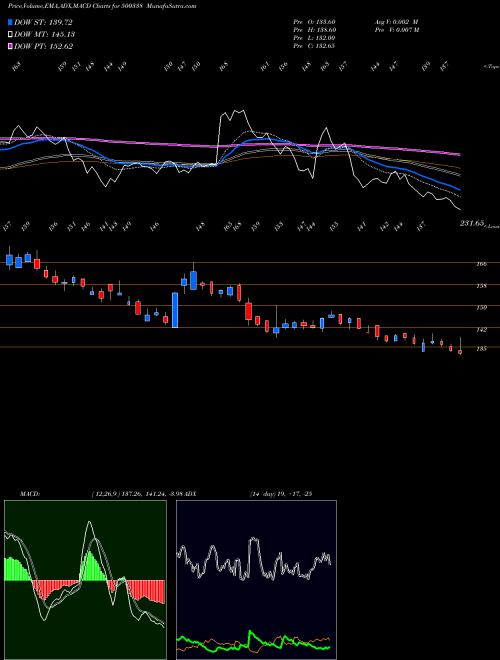Click the 'Pre L: 132.00' value
The width and height of the screenshot is (500, 660).
(314, 38)
